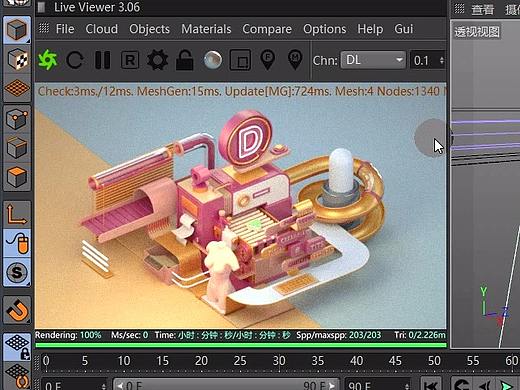
Task: Toggle snapping with the magnet icon
Action: pyautogui.click(x=17, y=310)
